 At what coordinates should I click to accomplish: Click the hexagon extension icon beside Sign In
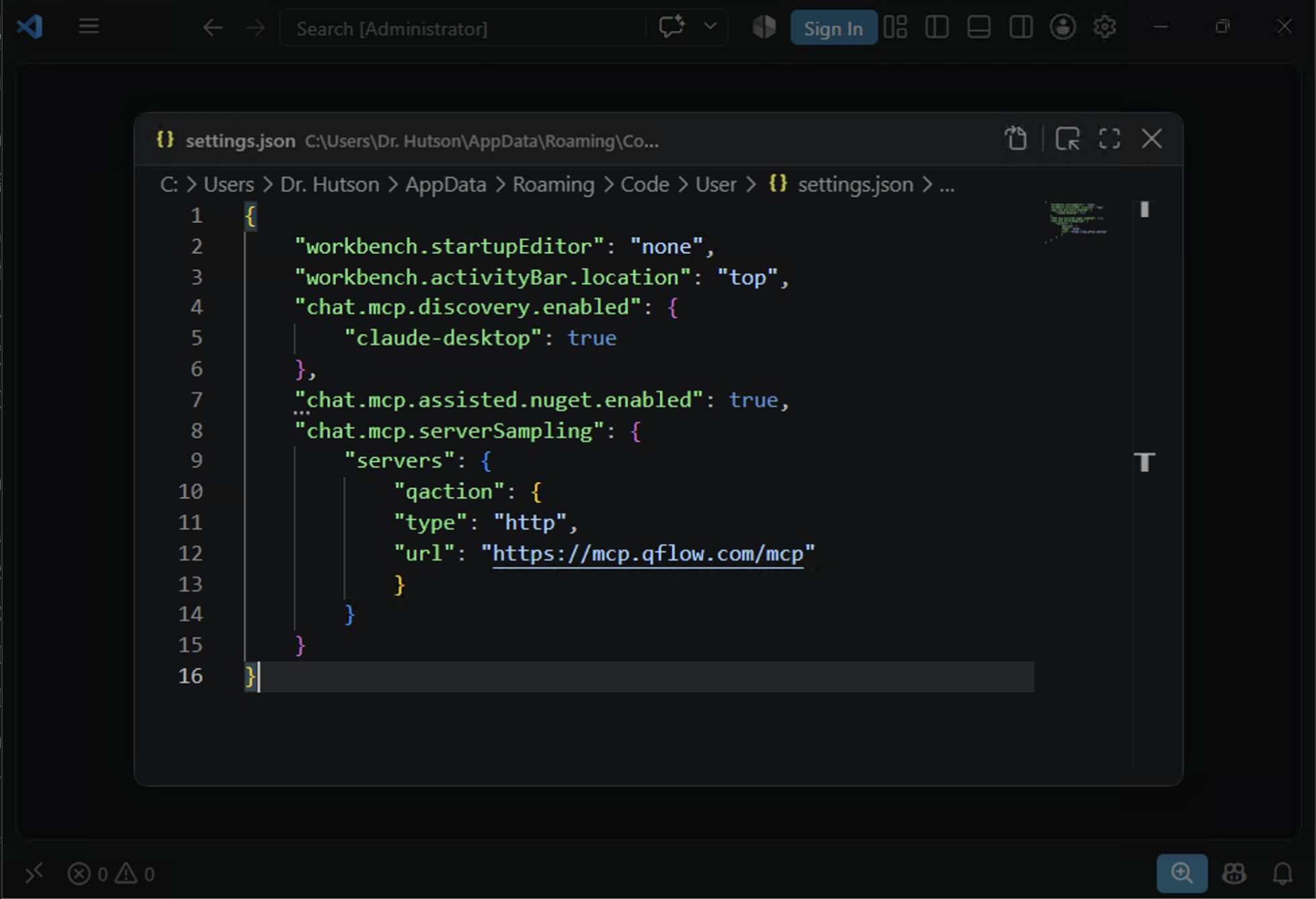pyautogui.click(x=764, y=27)
